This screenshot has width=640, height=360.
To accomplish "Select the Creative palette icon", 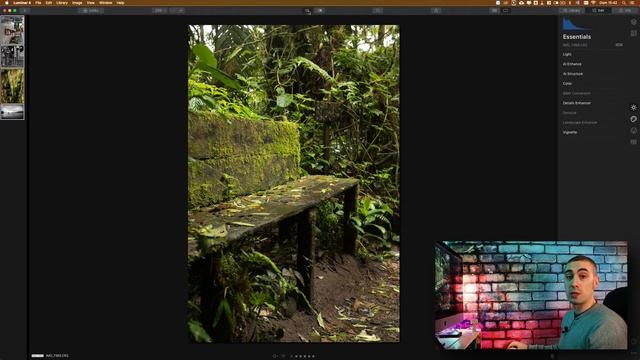I will click(x=633, y=119).
